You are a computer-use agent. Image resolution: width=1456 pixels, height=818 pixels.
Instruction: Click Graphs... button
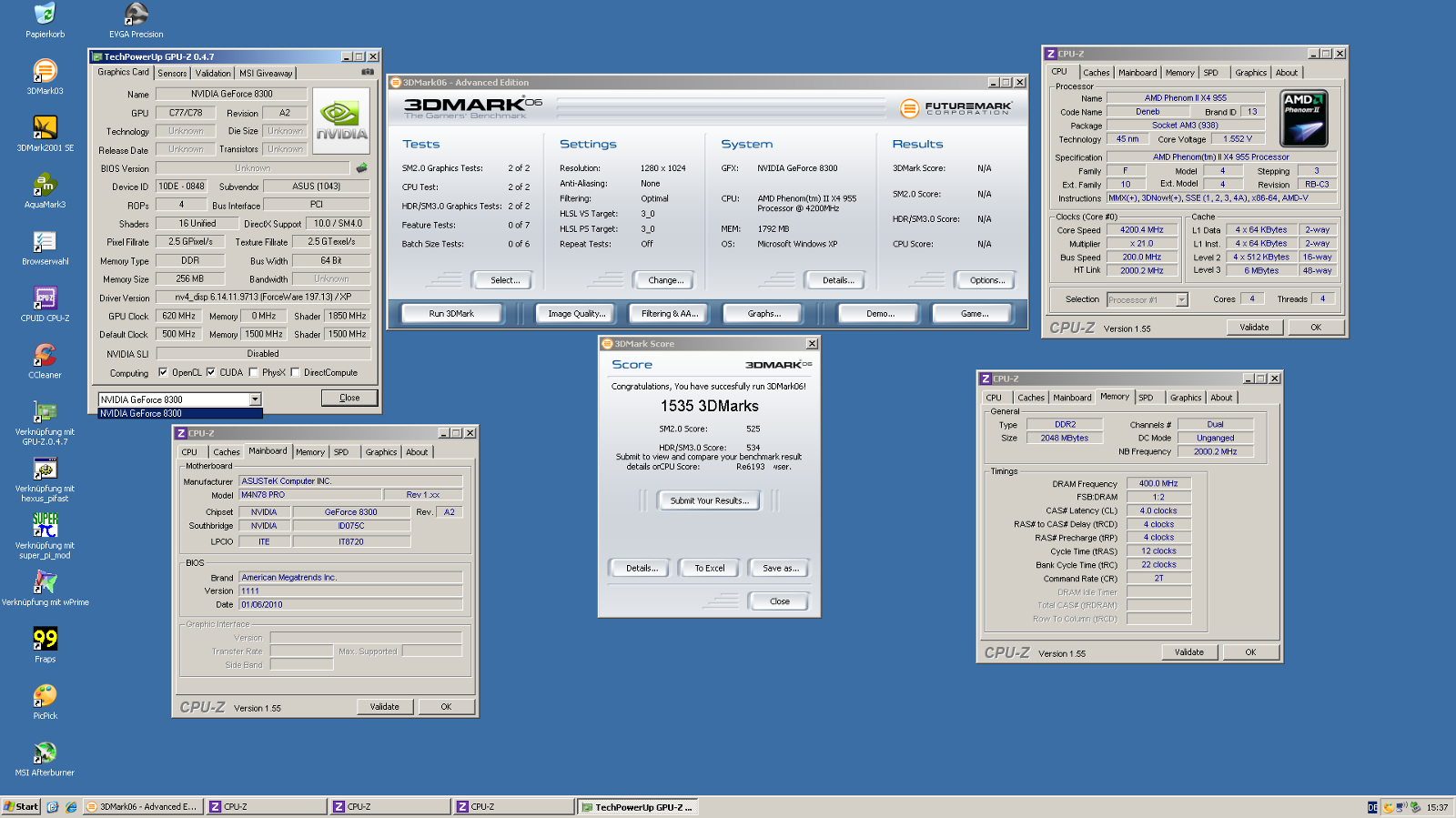pos(763,314)
